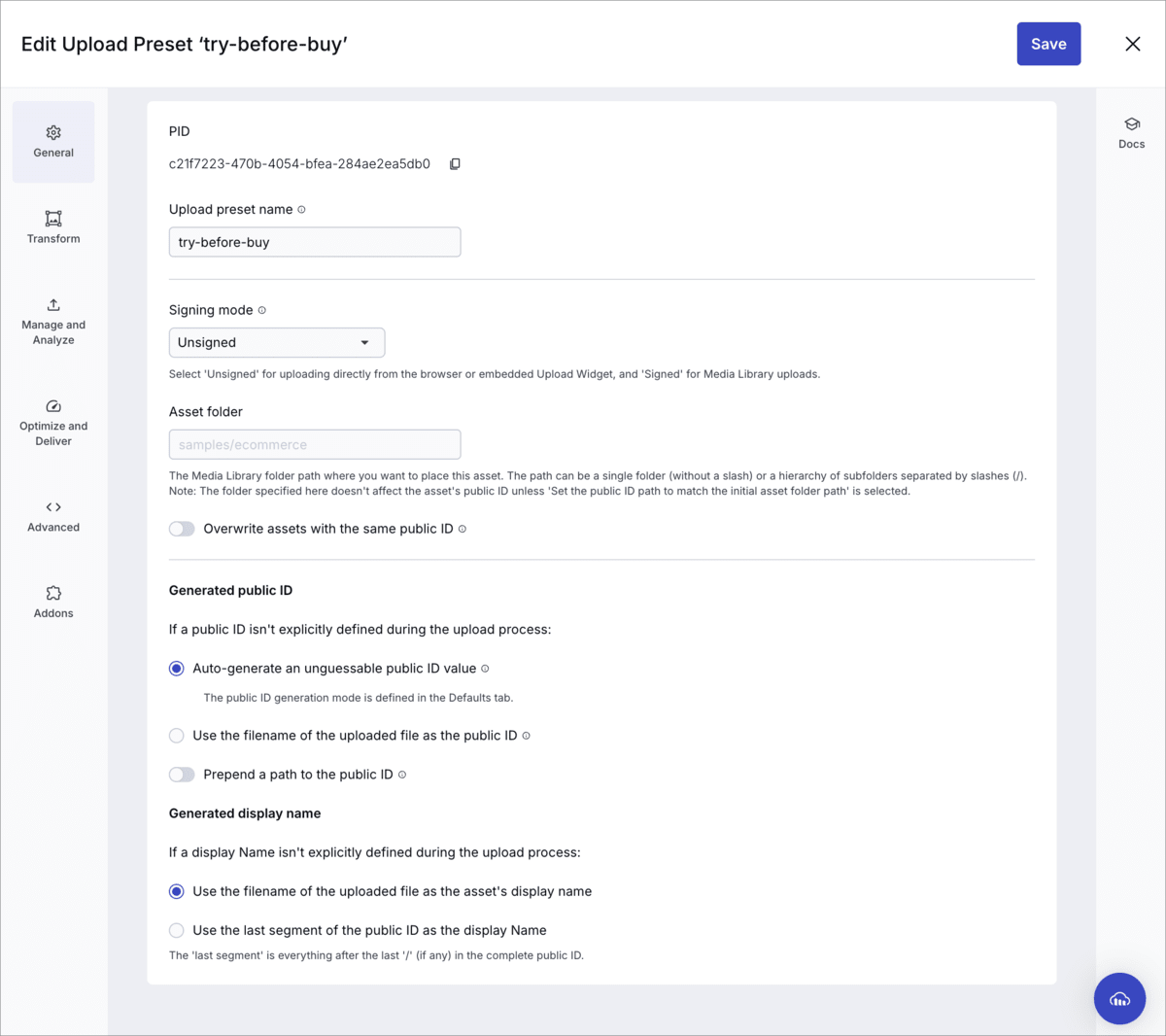The image size is (1166, 1036).
Task: Show info icon for Prepend a path option
Action: [x=402, y=775]
